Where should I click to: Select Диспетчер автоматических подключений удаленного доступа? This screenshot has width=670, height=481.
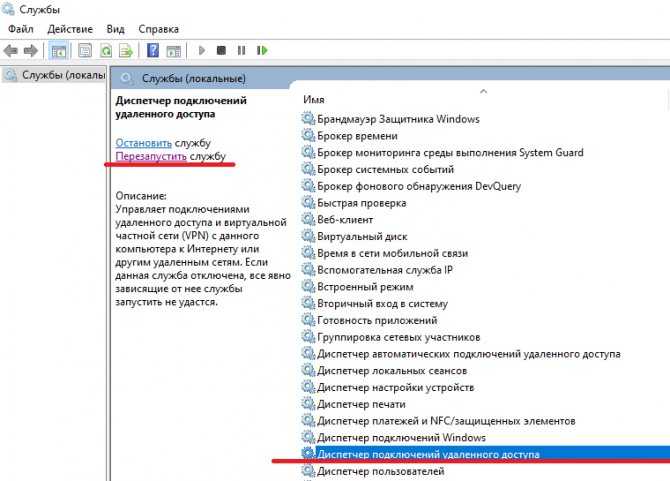(469, 354)
